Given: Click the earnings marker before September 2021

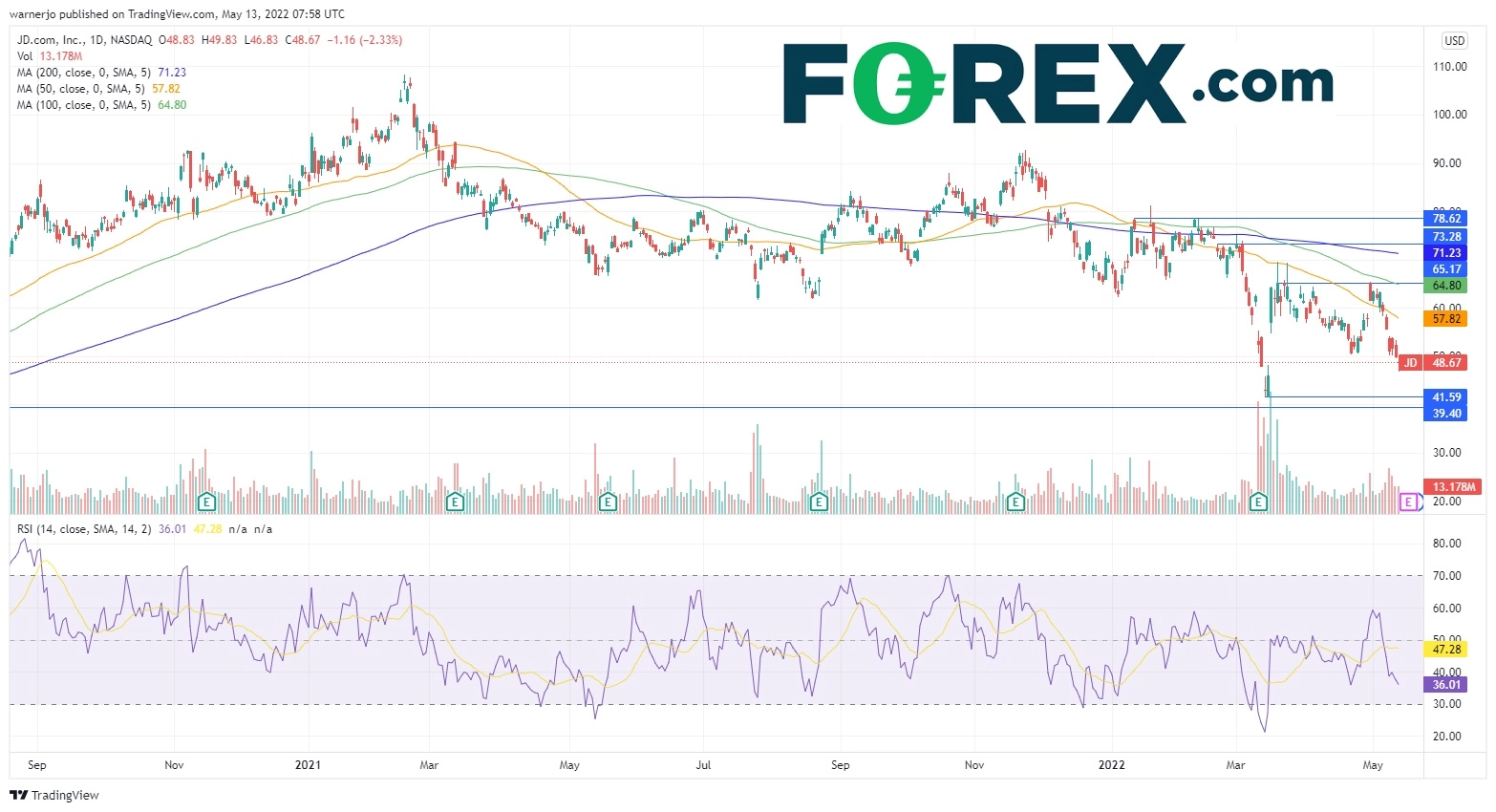Looking at the screenshot, I should (x=818, y=502).
